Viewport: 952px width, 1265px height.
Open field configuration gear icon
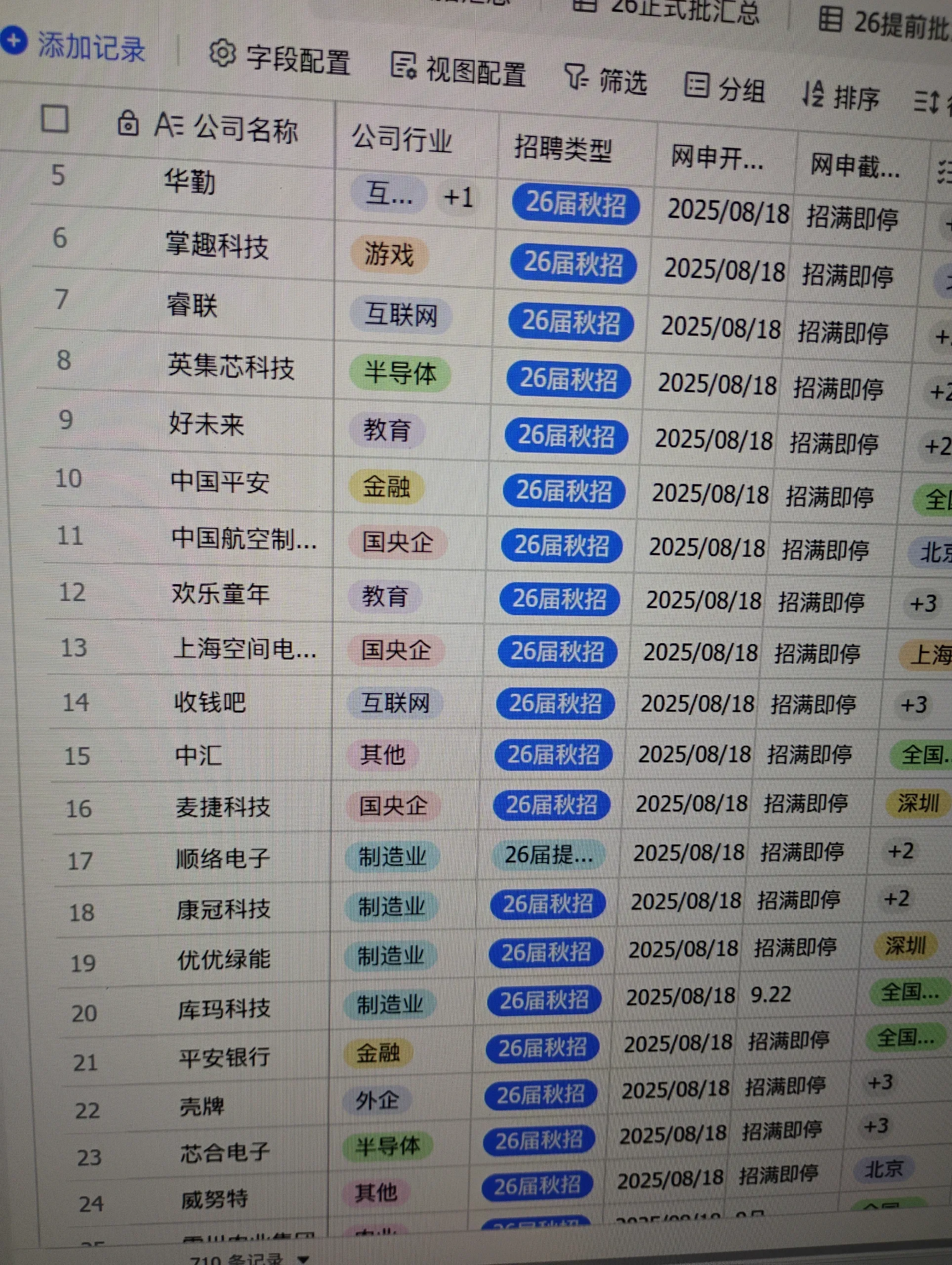(222, 54)
